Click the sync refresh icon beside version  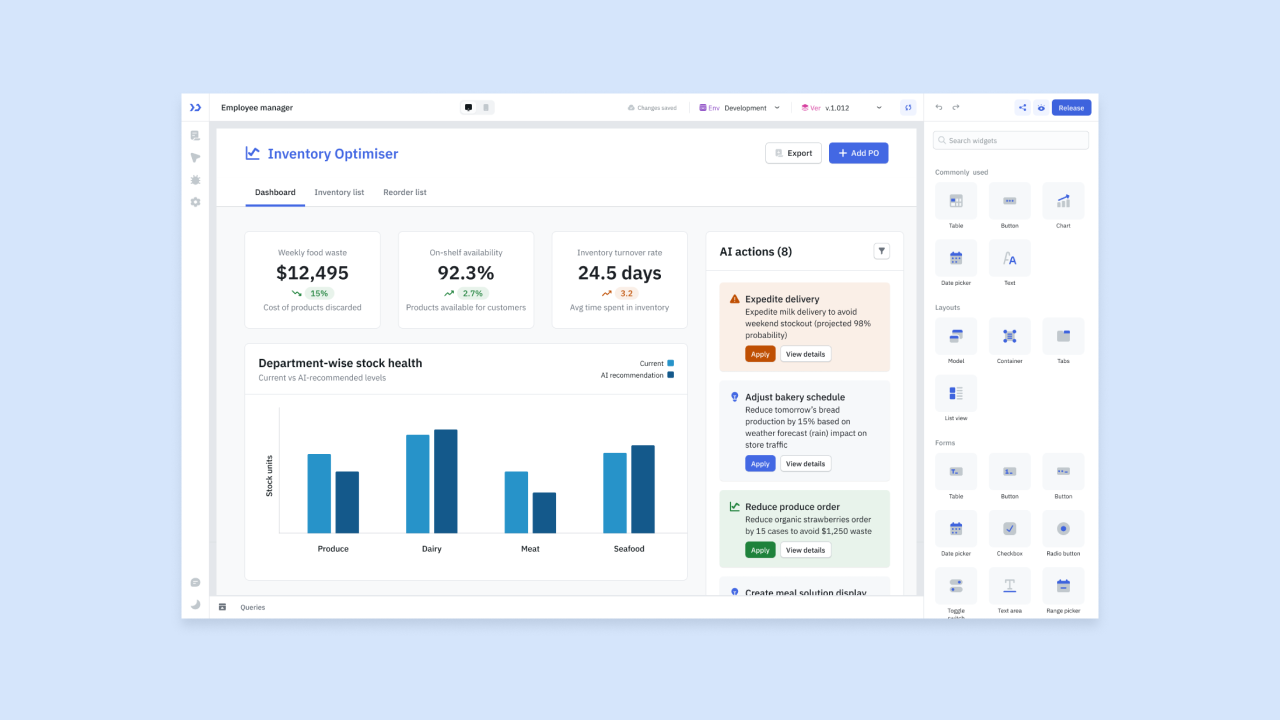(908, 107)
